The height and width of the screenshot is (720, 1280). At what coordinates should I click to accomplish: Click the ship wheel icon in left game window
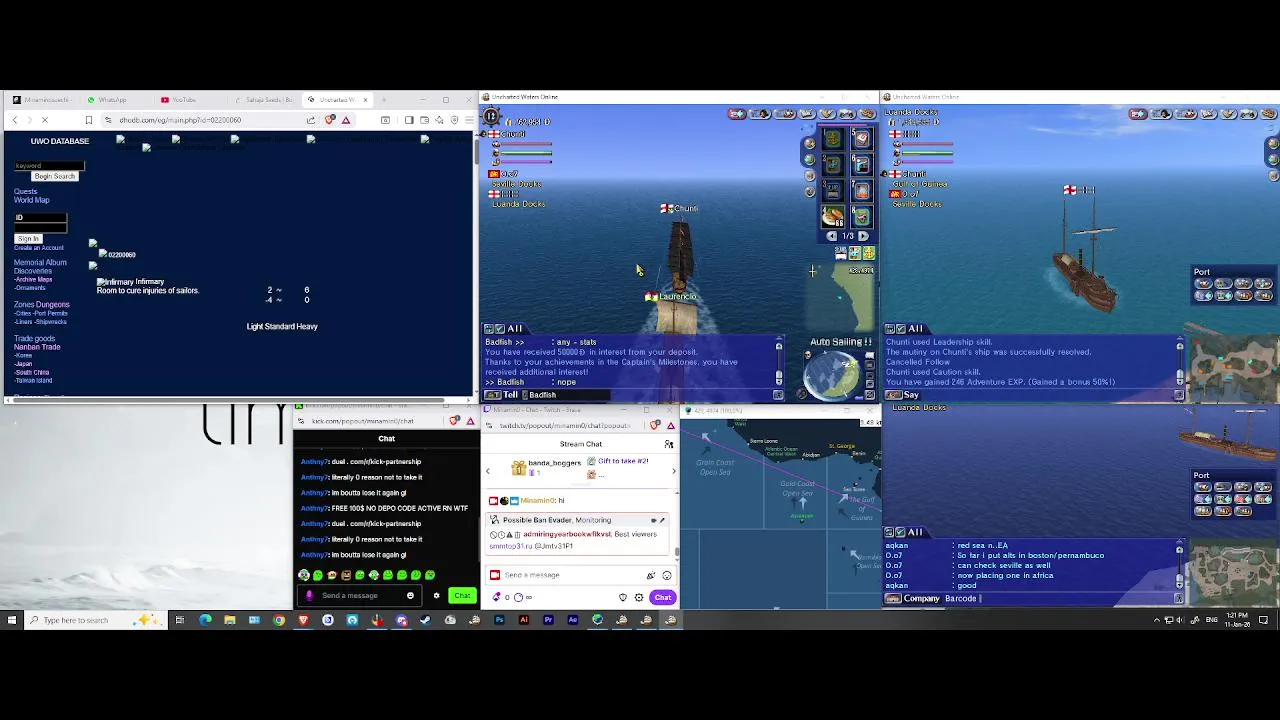click(x=490, y=115)
